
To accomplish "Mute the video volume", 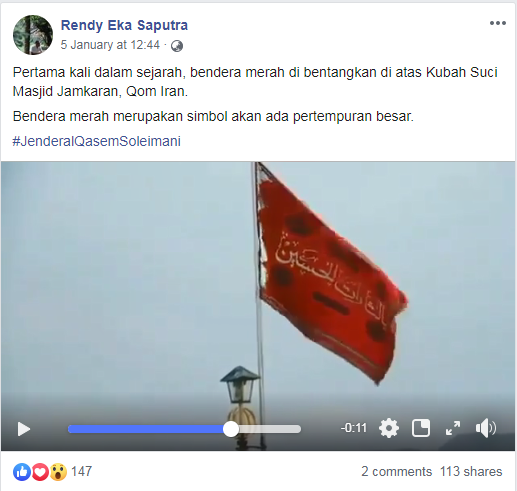I will pos(485,428).
